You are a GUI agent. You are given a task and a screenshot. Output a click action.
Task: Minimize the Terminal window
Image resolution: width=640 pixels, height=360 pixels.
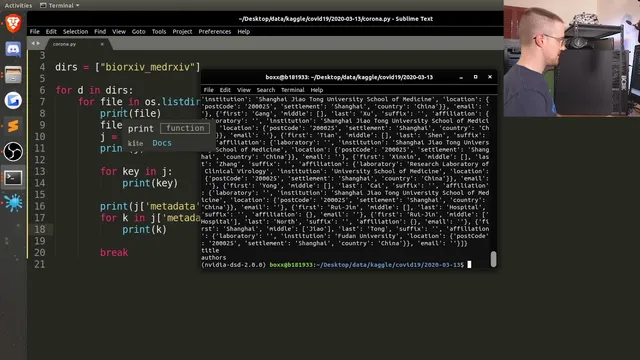(x=461, y=77)
